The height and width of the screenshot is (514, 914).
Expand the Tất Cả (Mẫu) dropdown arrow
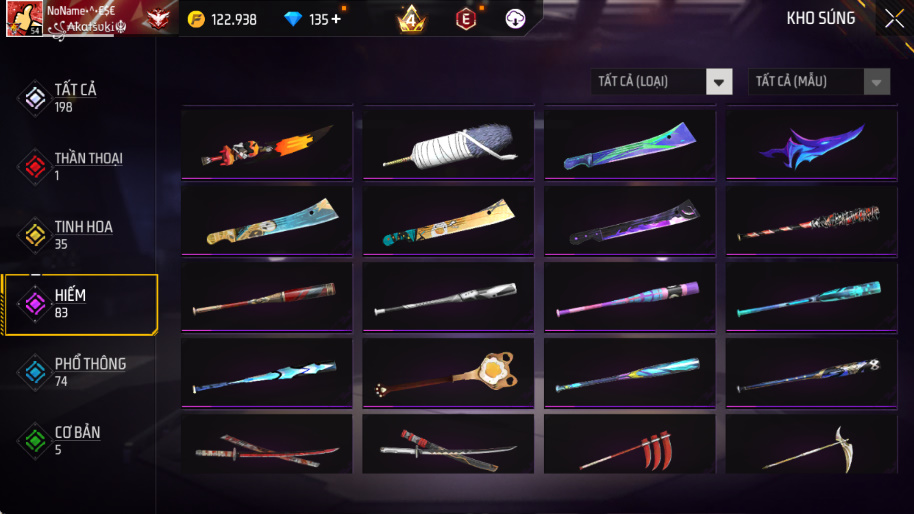(x=876, y=82)
